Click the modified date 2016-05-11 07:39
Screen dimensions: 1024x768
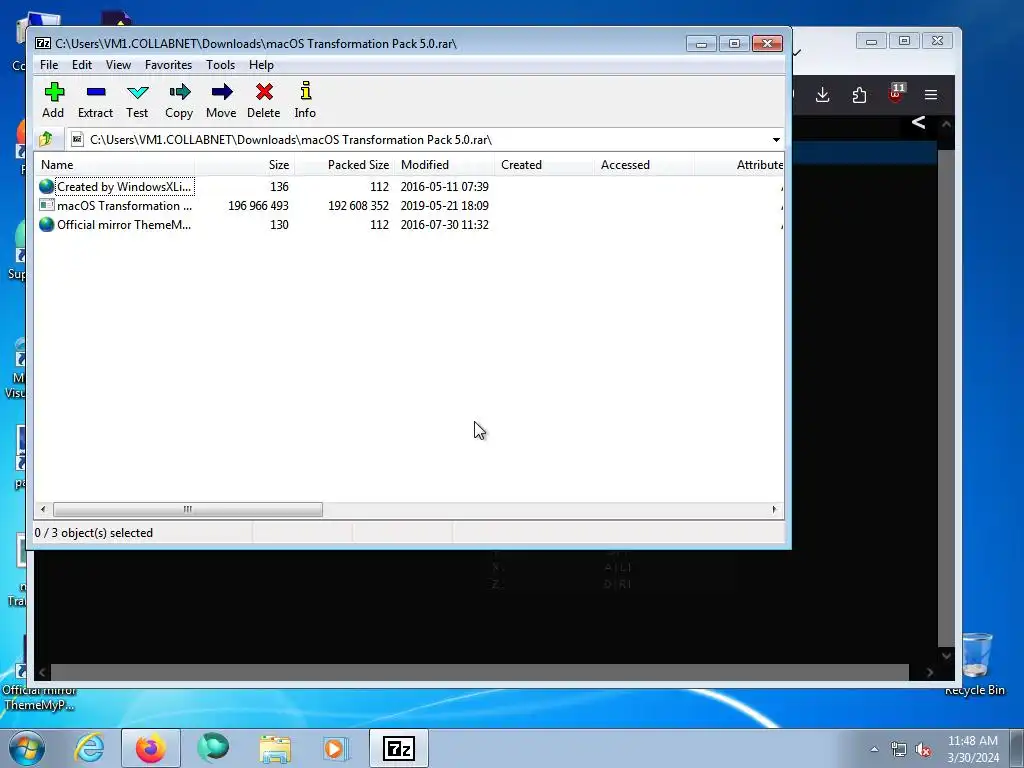click(x=445, y=187)
